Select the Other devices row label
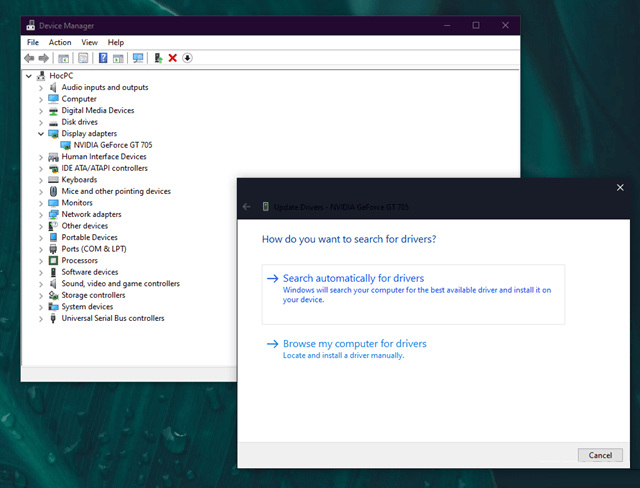 pos(85,226)
